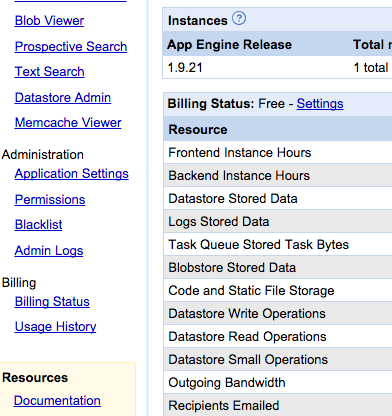
Task: Open Application Settings
Action: (x=72, y=174)
